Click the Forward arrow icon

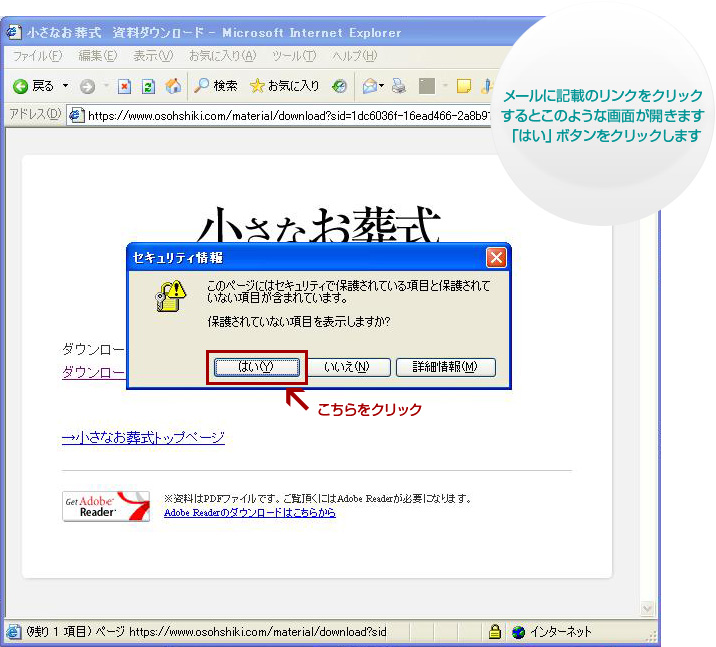pos(87,86)
